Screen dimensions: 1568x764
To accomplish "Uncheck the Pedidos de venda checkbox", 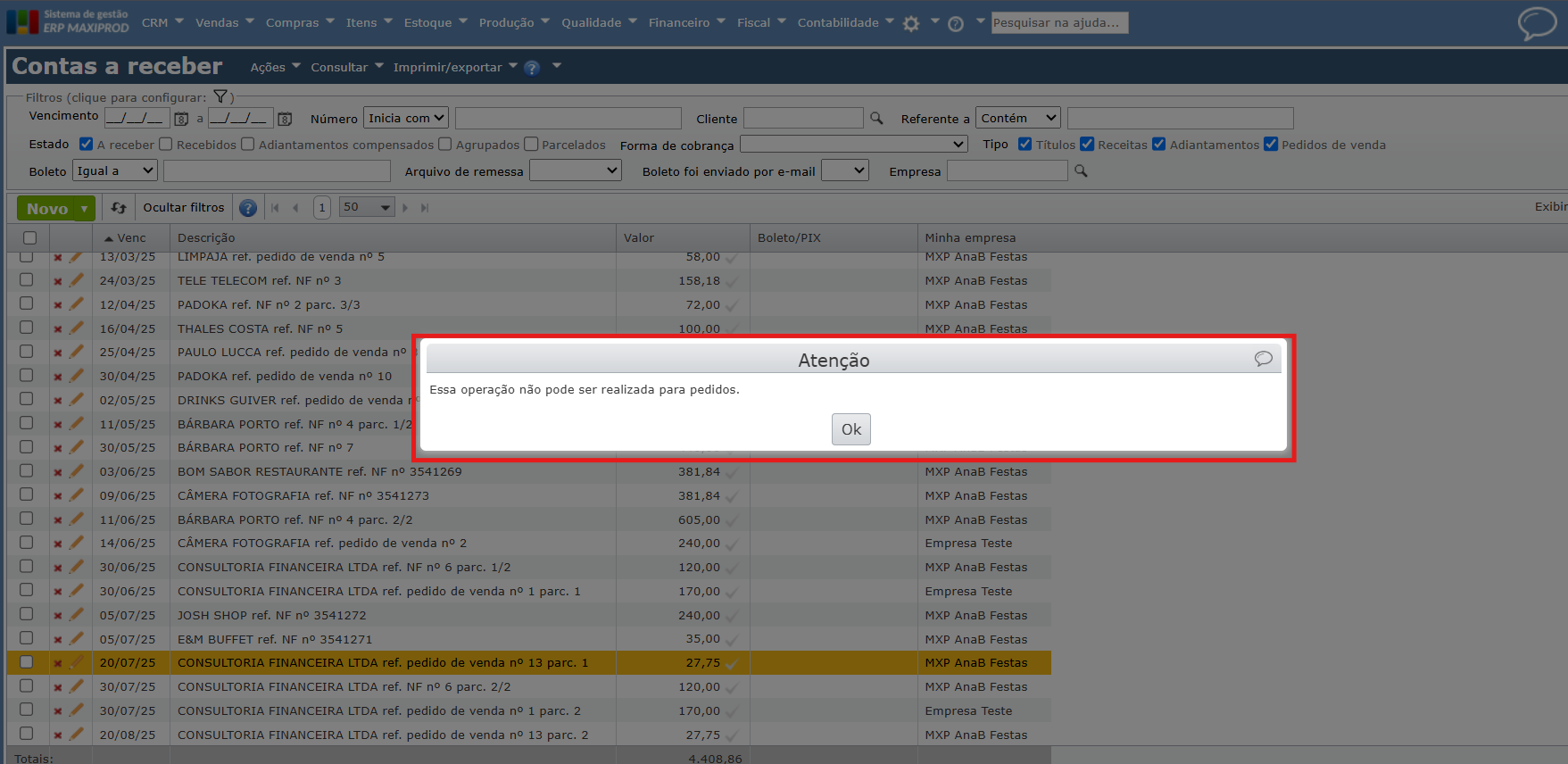I will [x=1271, y=144].
